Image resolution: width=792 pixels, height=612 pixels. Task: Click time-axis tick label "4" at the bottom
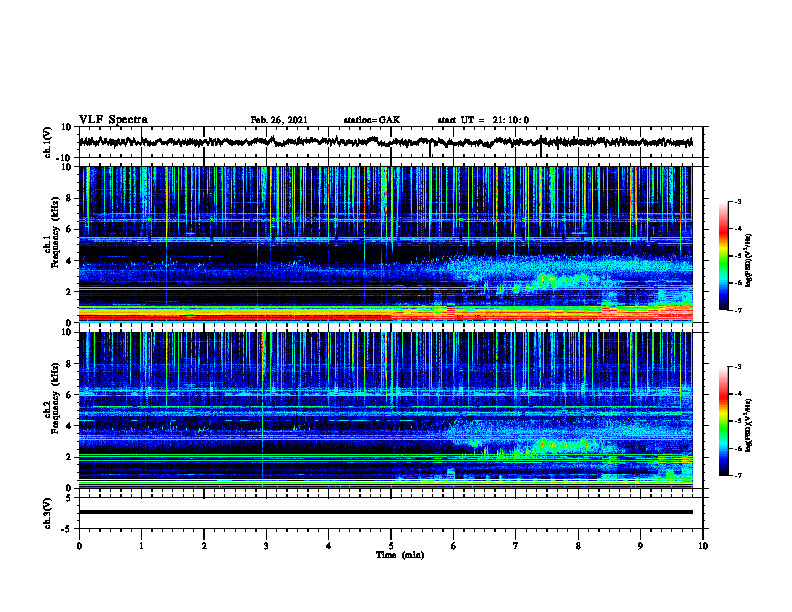[x=329, y=546]
